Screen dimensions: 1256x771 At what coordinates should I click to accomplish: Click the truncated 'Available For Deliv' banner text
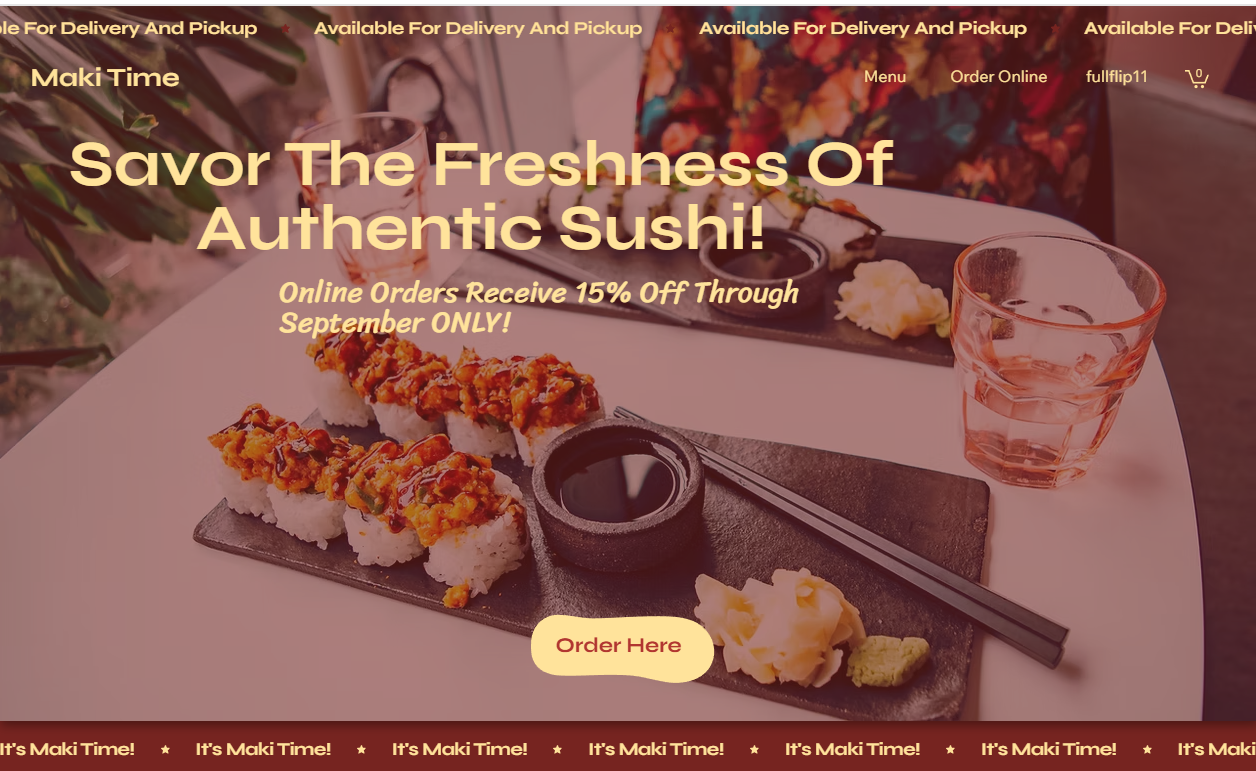pos(1169,28)
